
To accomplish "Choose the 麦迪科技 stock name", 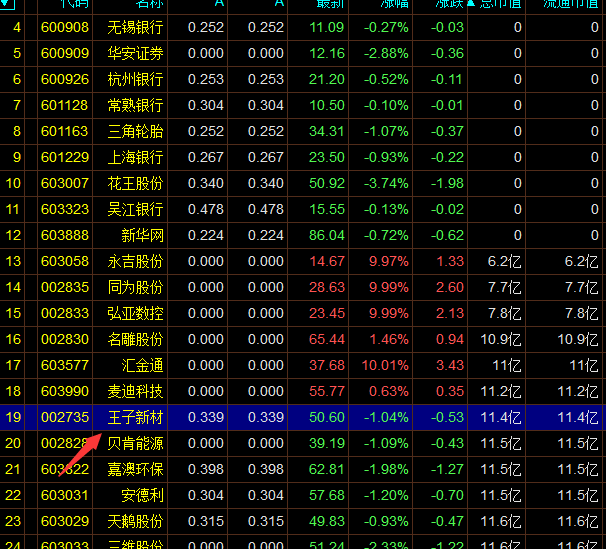I will click(x=135, y=391).
